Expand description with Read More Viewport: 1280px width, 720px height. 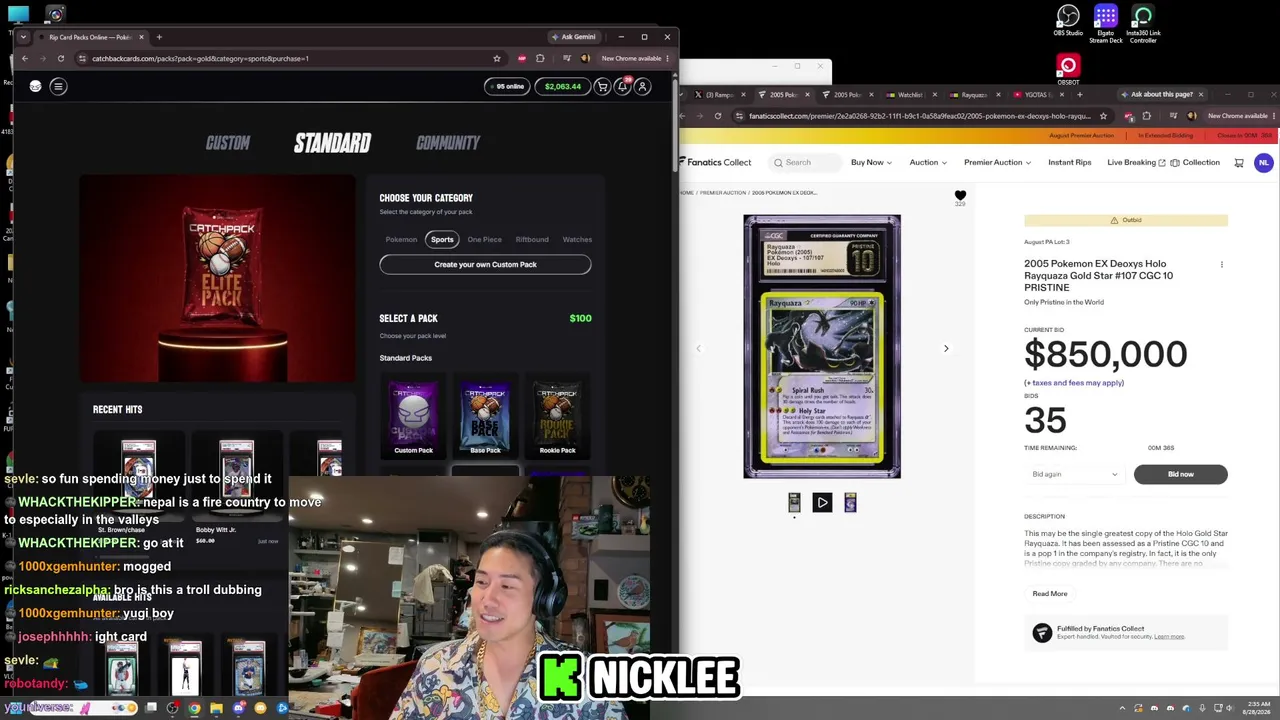click(1050, 594)
